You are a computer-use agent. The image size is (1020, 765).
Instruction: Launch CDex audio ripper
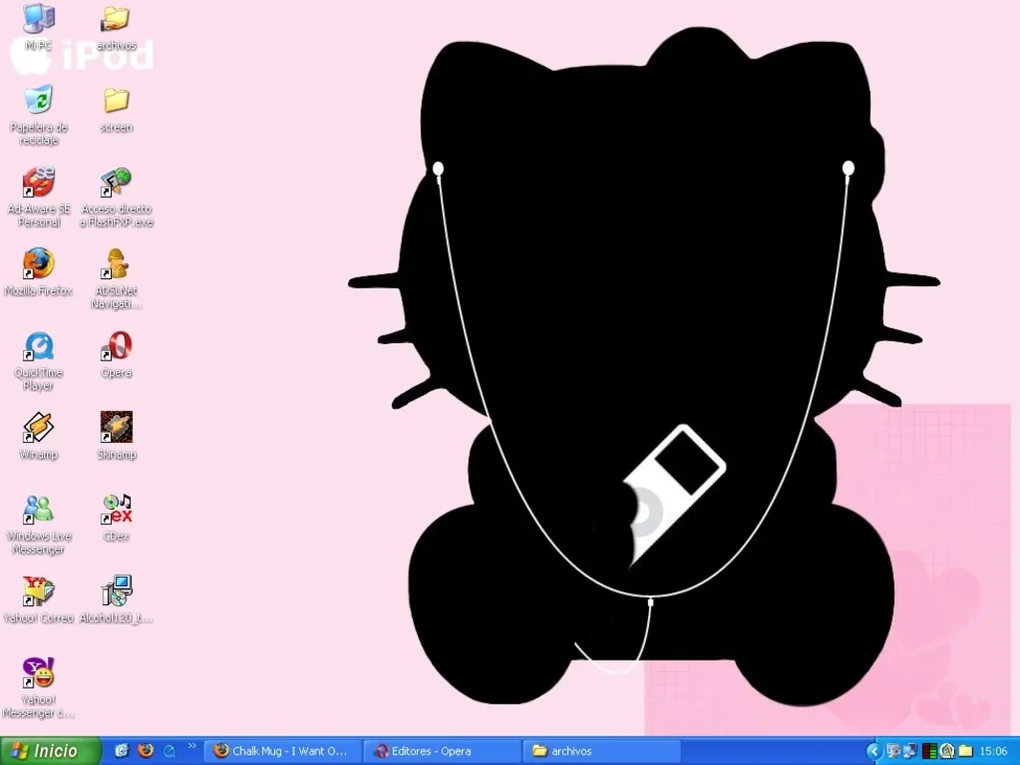pyautogui.click(x=115, y=508)
